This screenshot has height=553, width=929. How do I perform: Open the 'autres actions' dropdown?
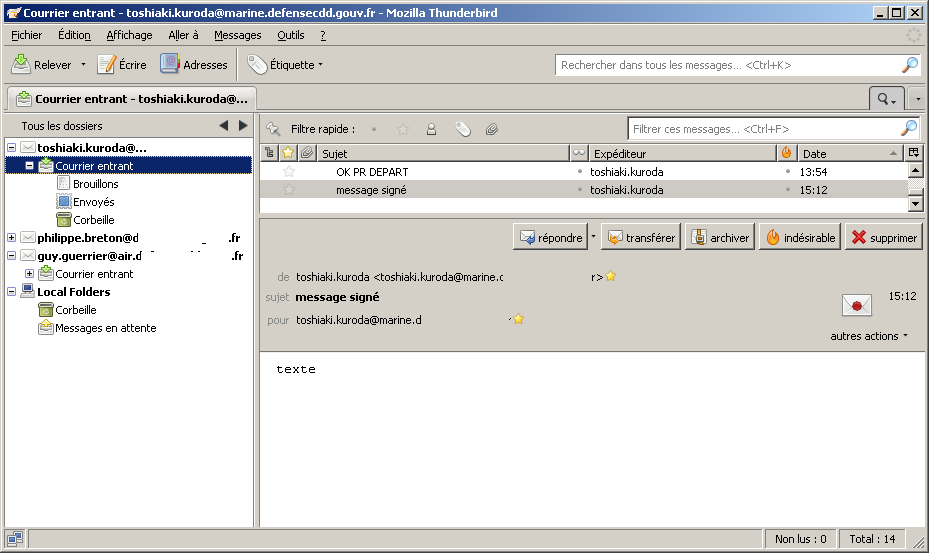tap(869, 336)
